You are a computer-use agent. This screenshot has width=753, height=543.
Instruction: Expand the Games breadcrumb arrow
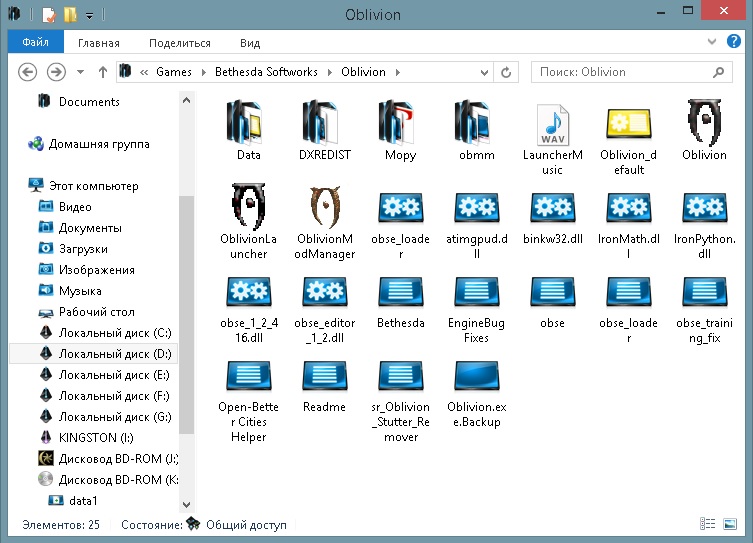[204, 72]
